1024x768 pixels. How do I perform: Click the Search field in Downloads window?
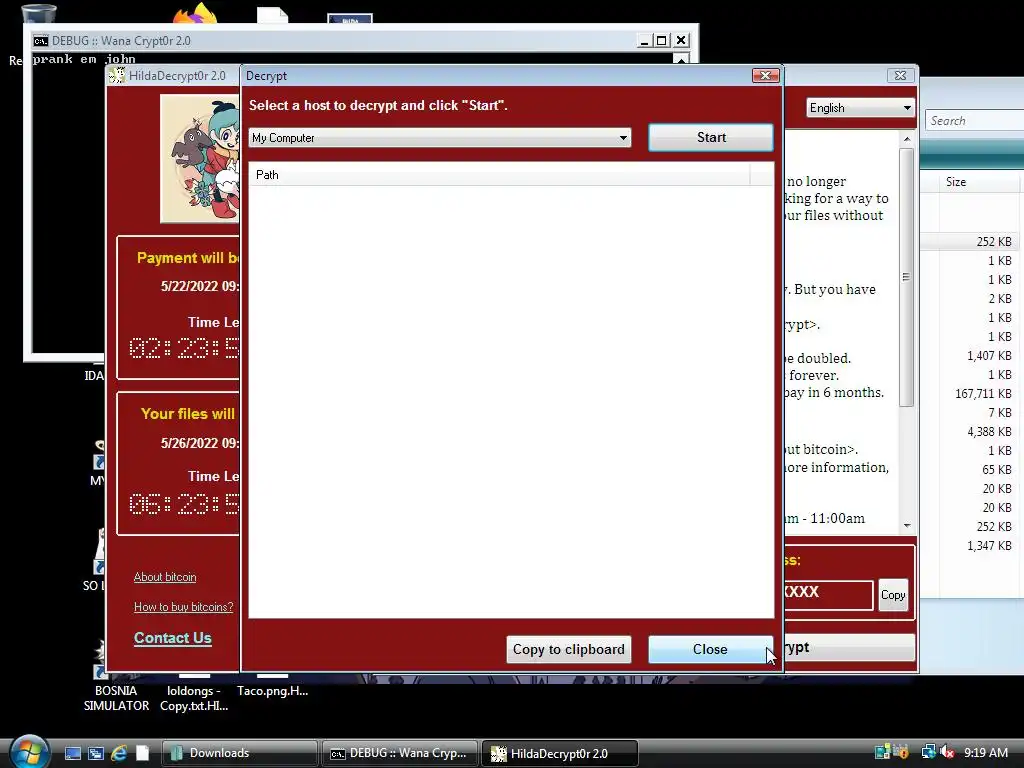(x=974, y=120)
